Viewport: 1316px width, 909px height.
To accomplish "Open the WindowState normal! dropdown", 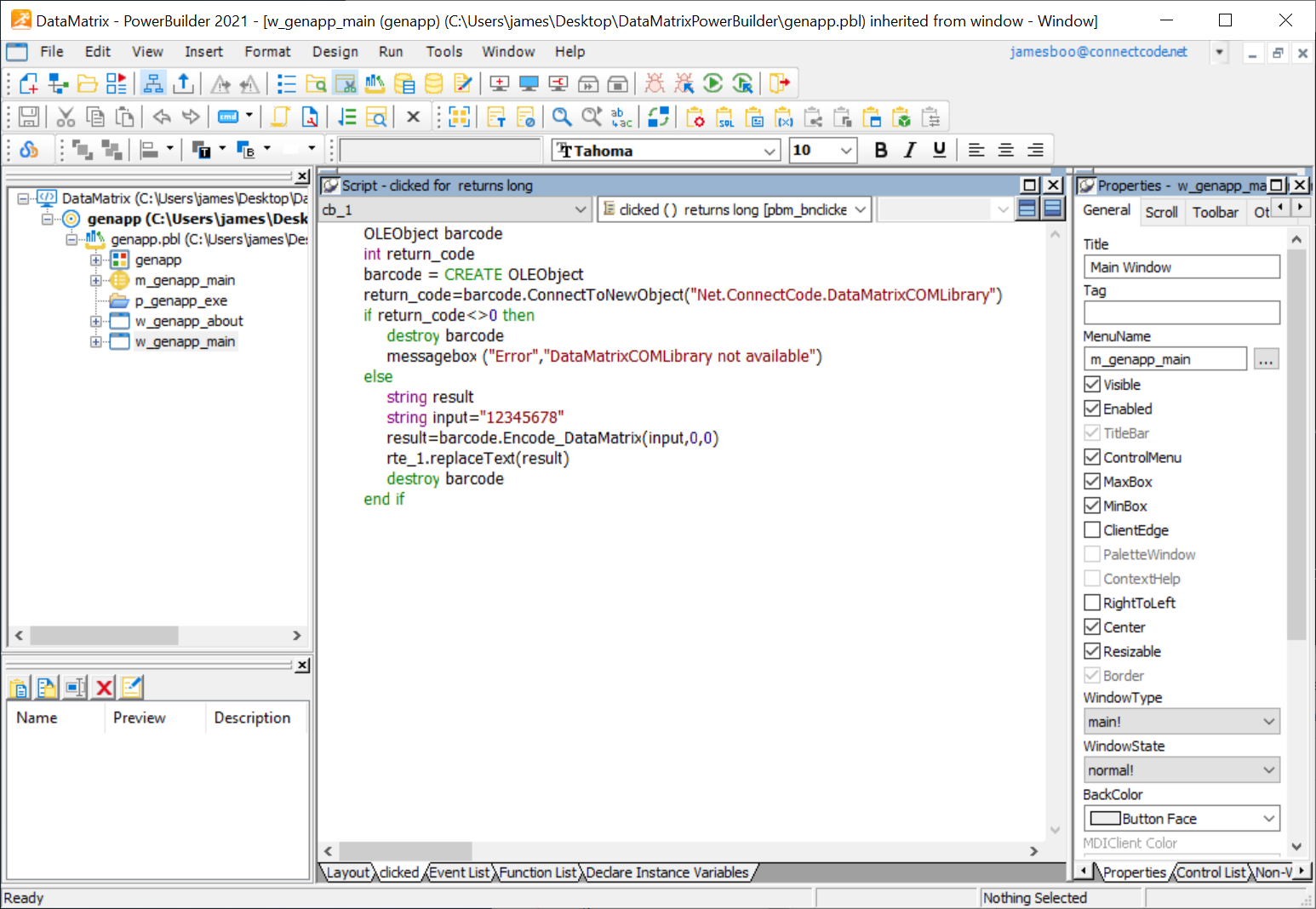I will point(1269,770).
